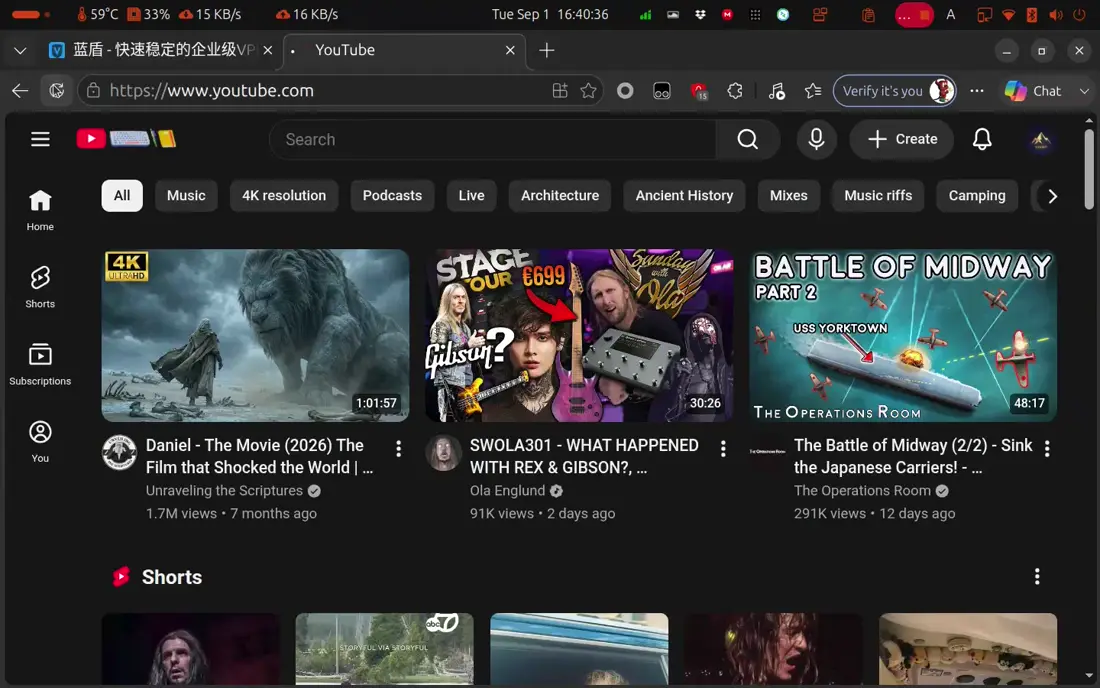This screenshot has width=1100, height=688.
Task: Open the YouTube hamburger guide menu
Action: pyautogui.click(x=40, y=140)
